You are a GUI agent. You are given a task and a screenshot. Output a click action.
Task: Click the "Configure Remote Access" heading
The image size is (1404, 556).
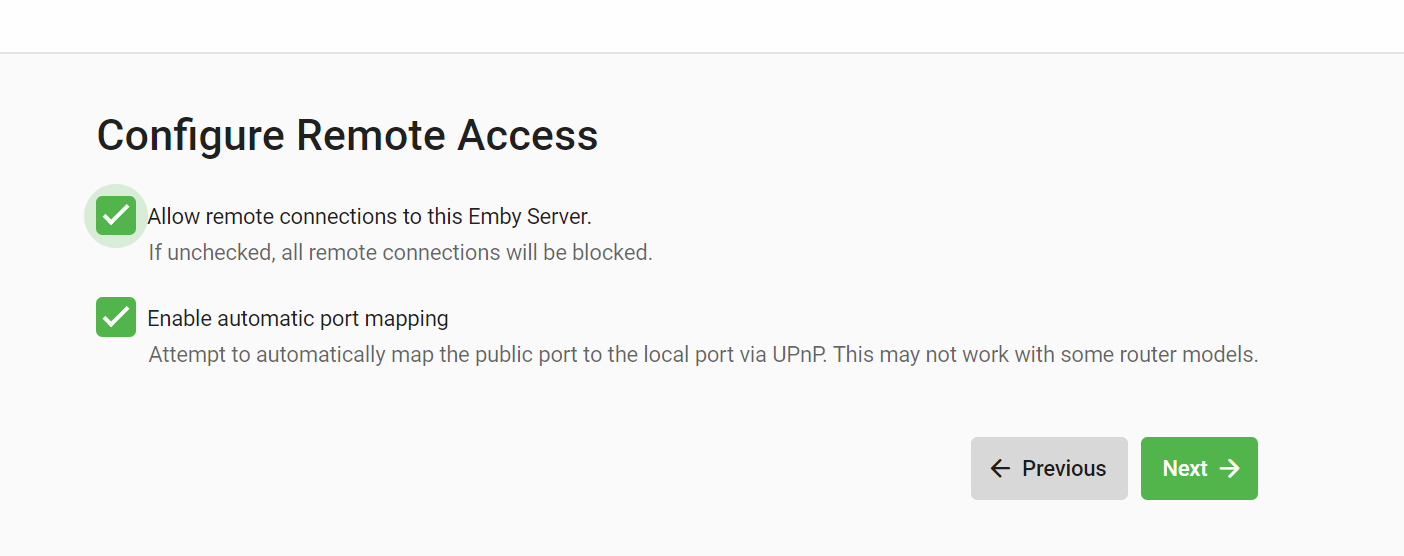tap(347, 135)
